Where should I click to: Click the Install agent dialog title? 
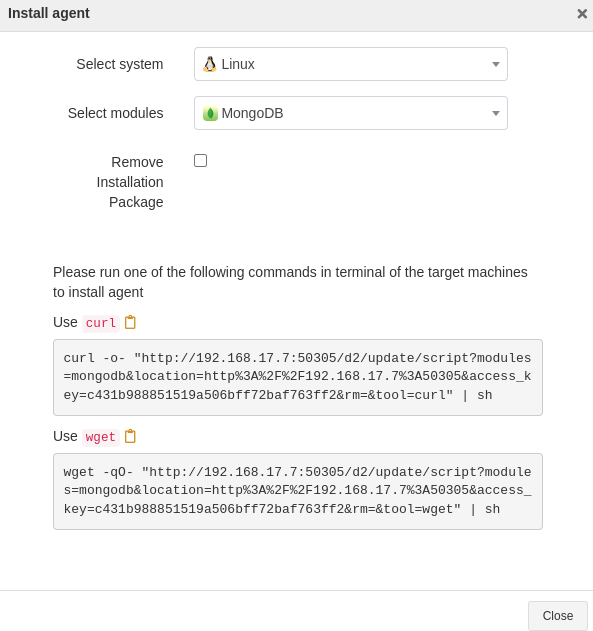(x=49, y=13)
